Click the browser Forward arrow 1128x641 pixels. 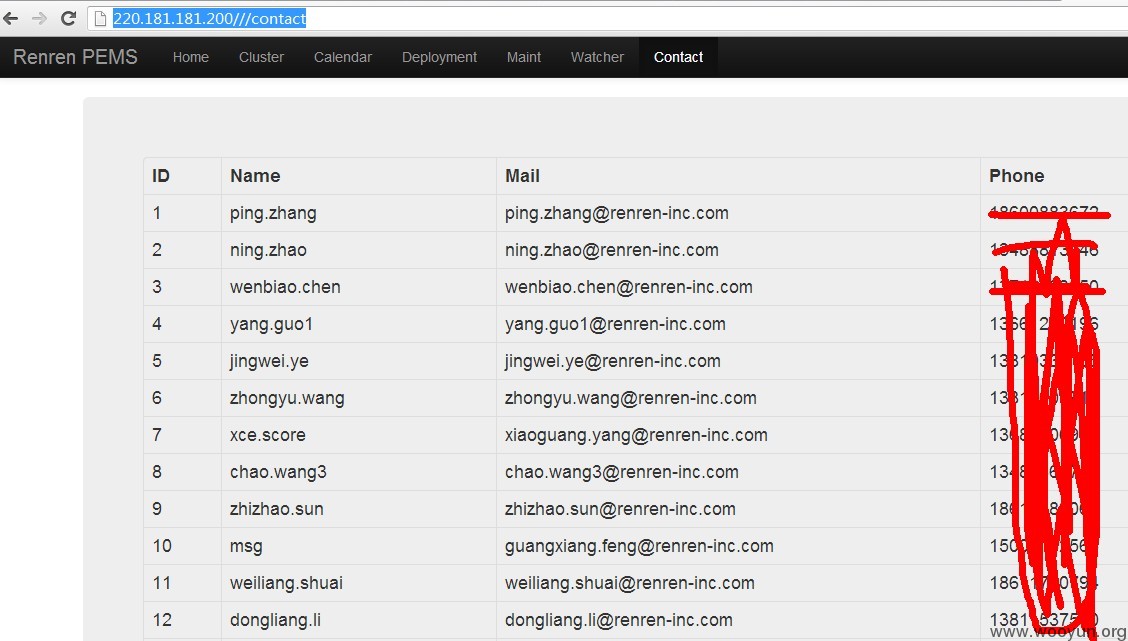point(40,19)
